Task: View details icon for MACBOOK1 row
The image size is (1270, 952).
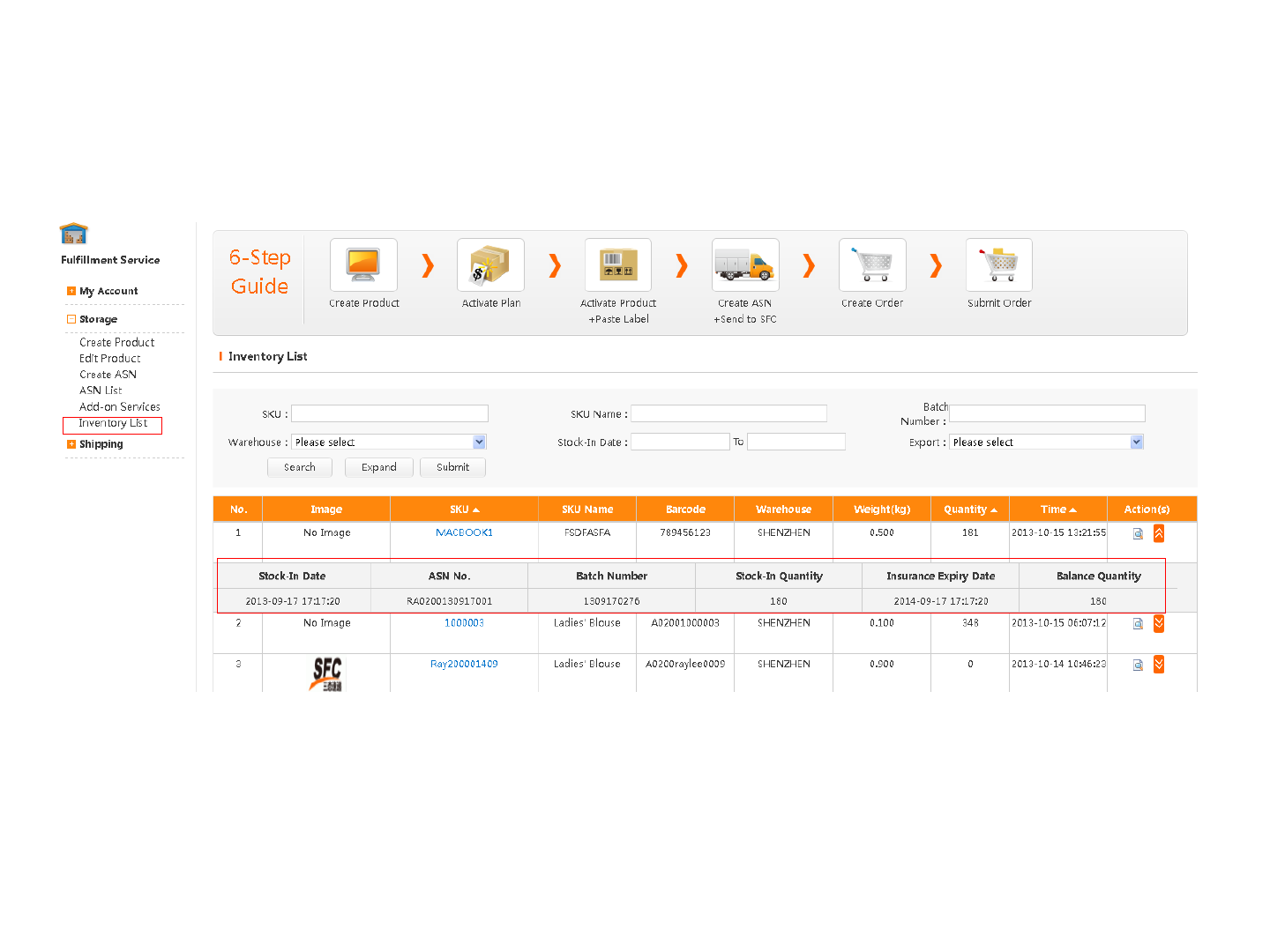Action: (1138, 533)
